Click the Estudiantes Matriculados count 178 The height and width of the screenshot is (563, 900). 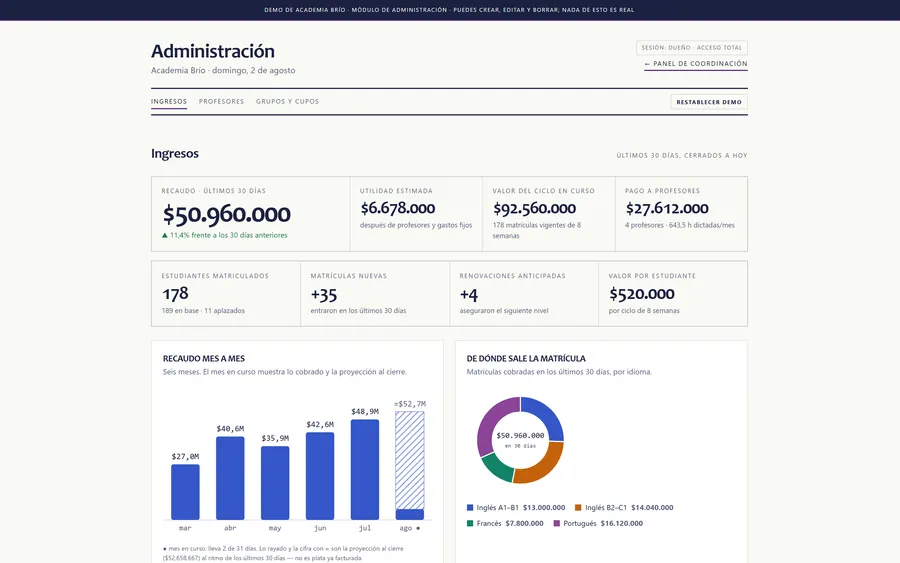click(x=175, y=294)
